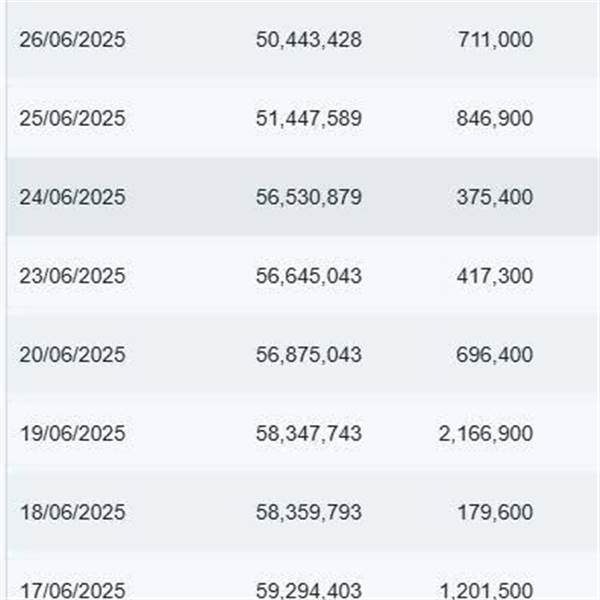
Task: Click the value 50,443,428
Action: tap(308, 39)
